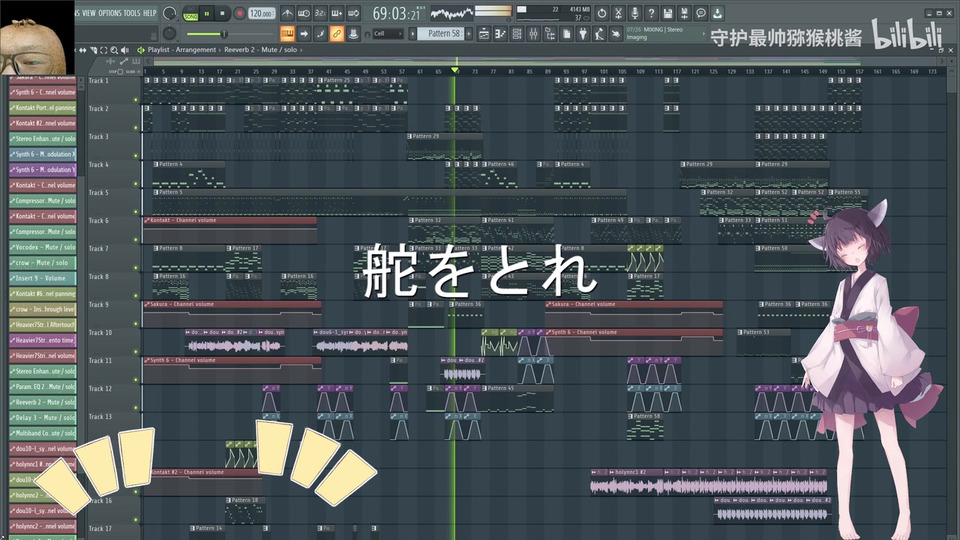Click the undo history circular arrow icon
The width and height of the screenshot is (960, 540).
tap(602, 13)
